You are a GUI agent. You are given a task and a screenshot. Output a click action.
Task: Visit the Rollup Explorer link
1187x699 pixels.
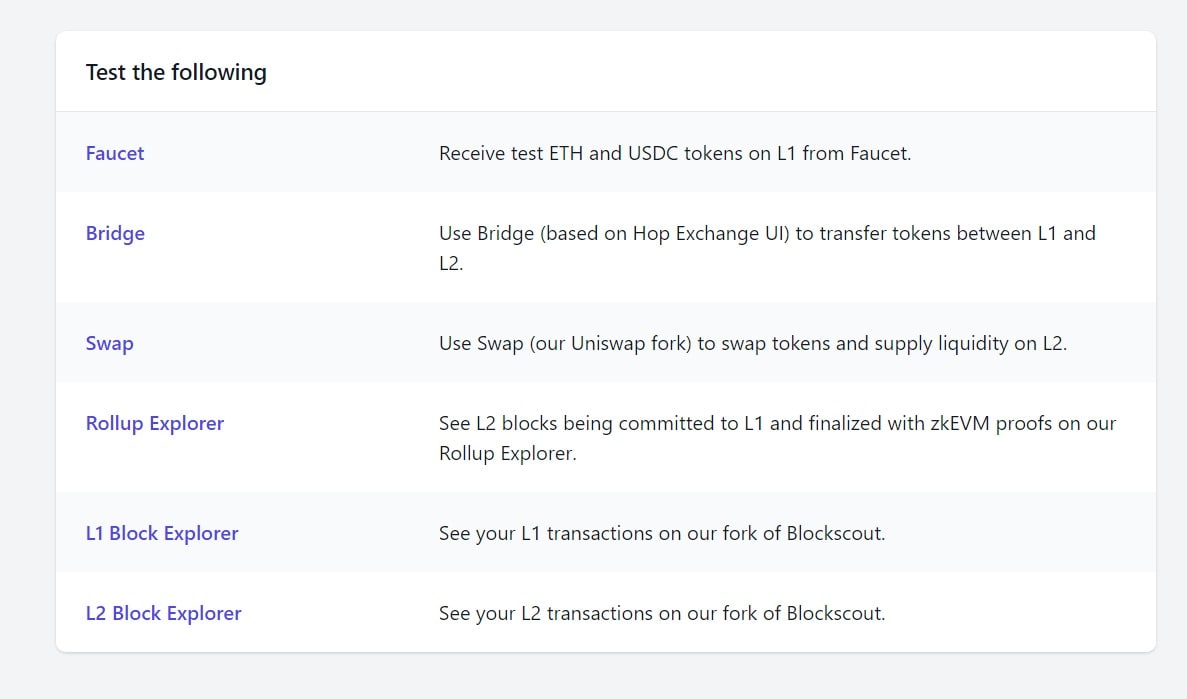coord(154,423)
